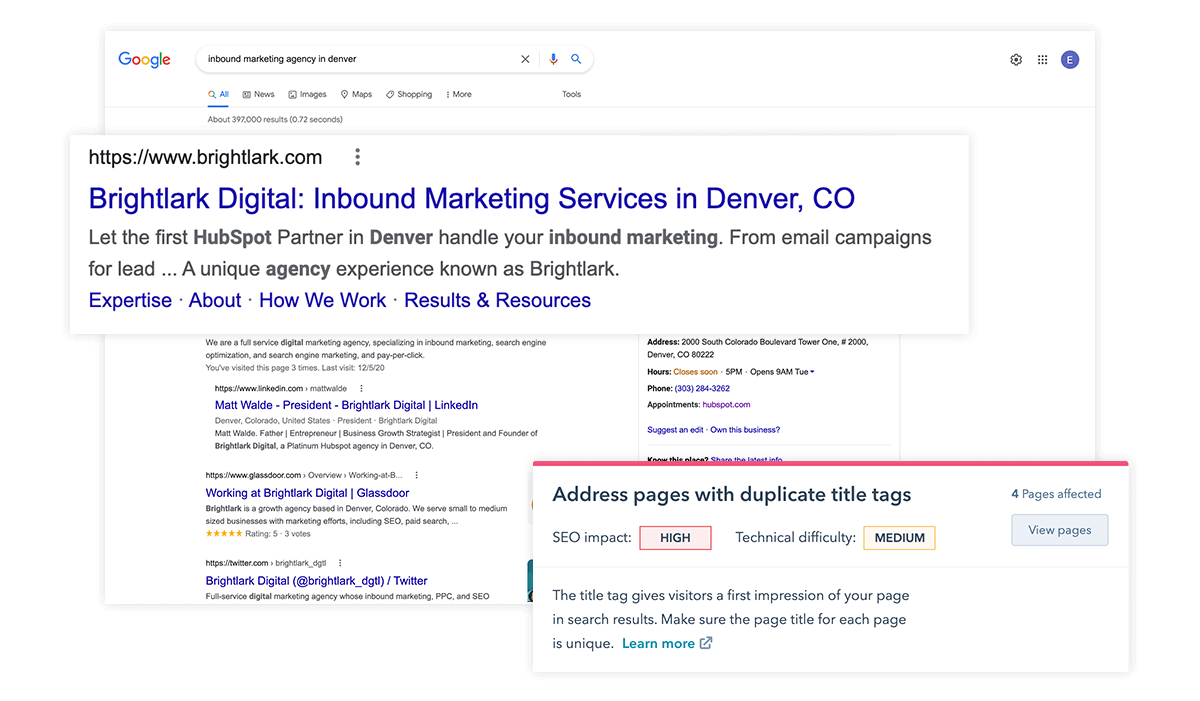Click Own this business link
The height and width of the screenshot is (701, 1200).
tap(745, 430)
